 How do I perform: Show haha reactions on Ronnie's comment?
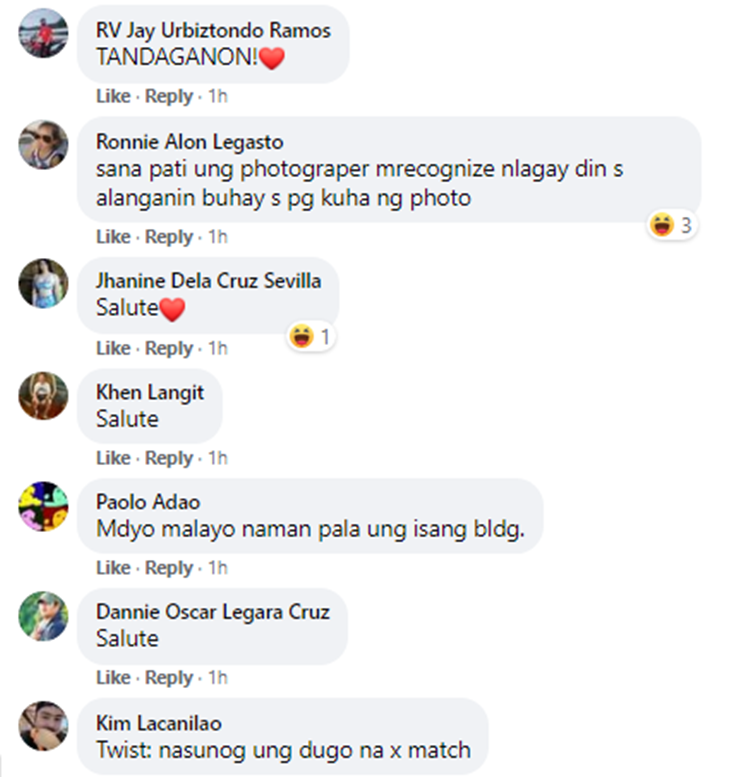672,225
